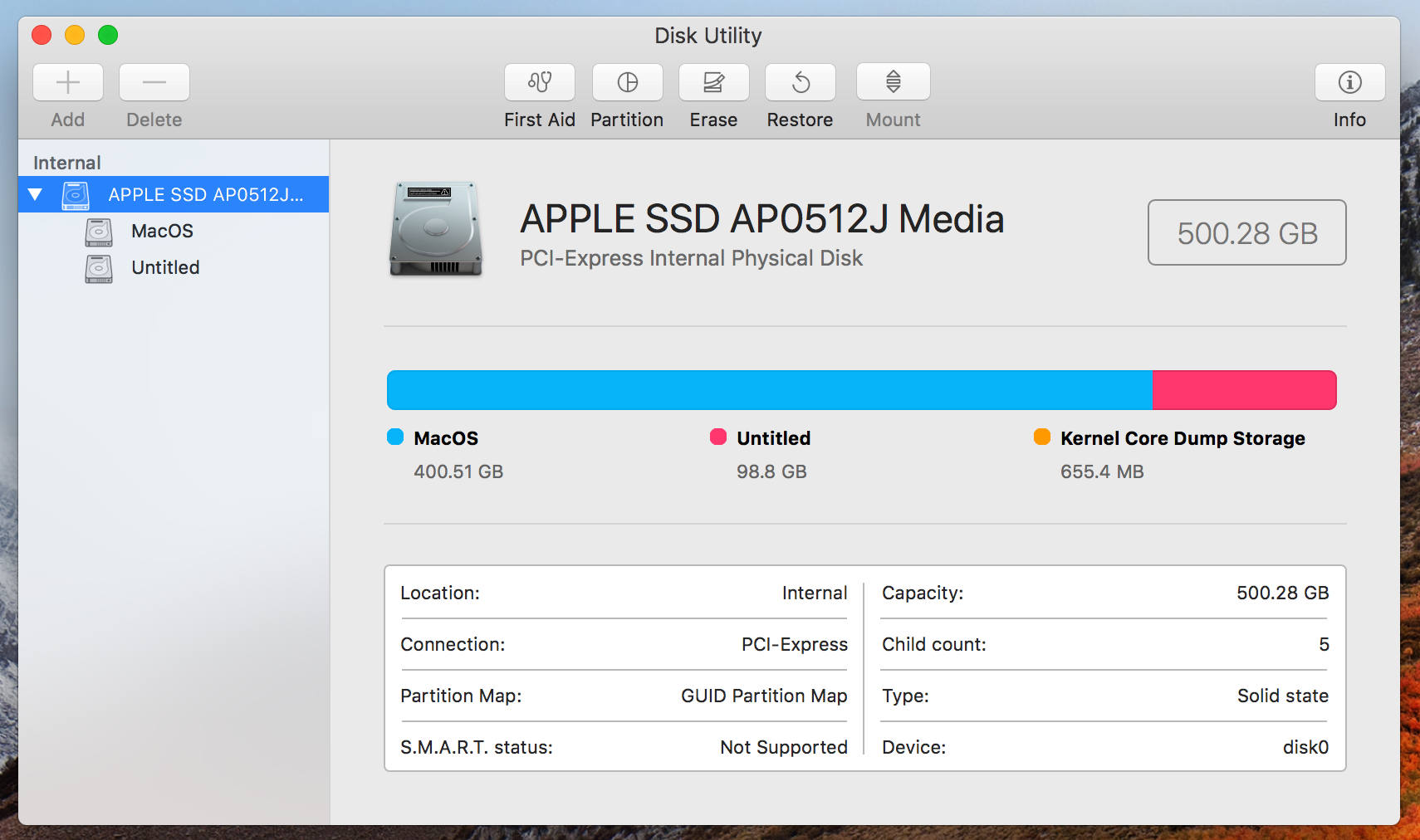Click the MacOS volume drive icon
This screenshot has width=1420, height=840.
(99, 232)
